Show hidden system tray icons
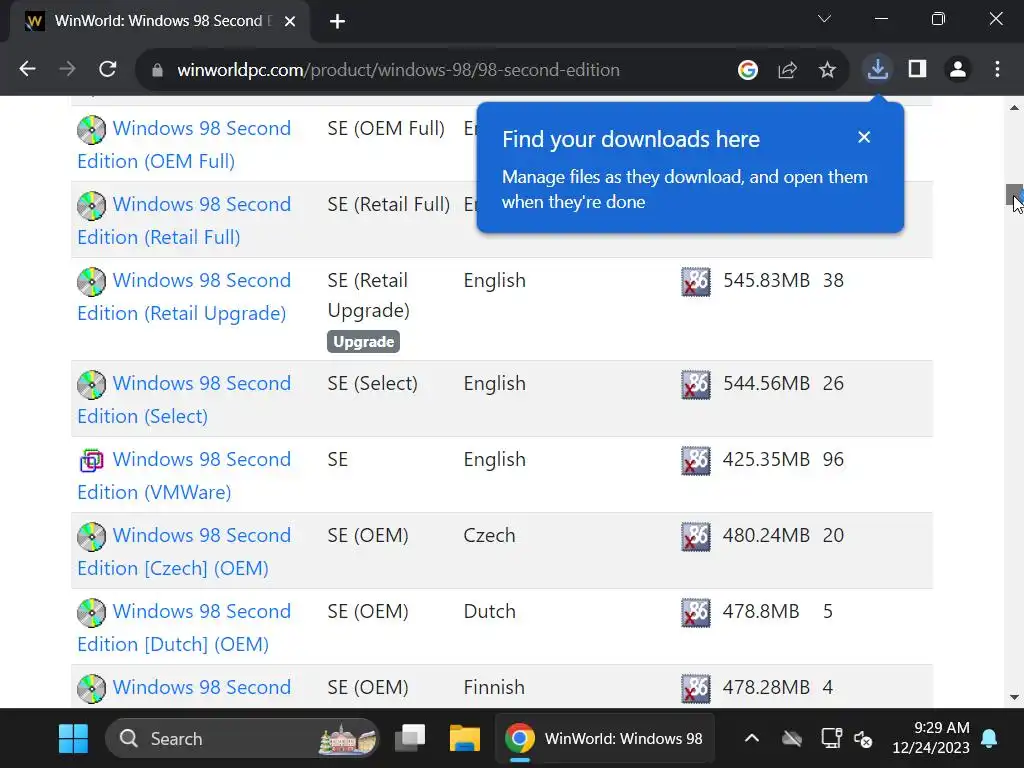 752,739
